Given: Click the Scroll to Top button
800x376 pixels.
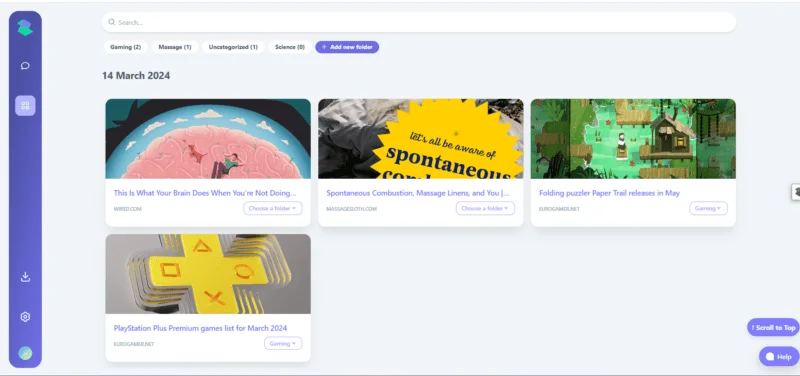Looking at the screenshot, I should pyautogui.click(x=773, y=328).
